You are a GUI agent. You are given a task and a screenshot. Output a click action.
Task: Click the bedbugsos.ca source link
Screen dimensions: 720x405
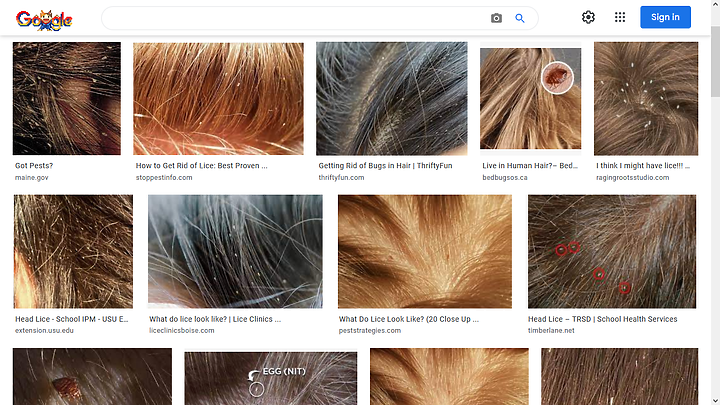(505, 177)
